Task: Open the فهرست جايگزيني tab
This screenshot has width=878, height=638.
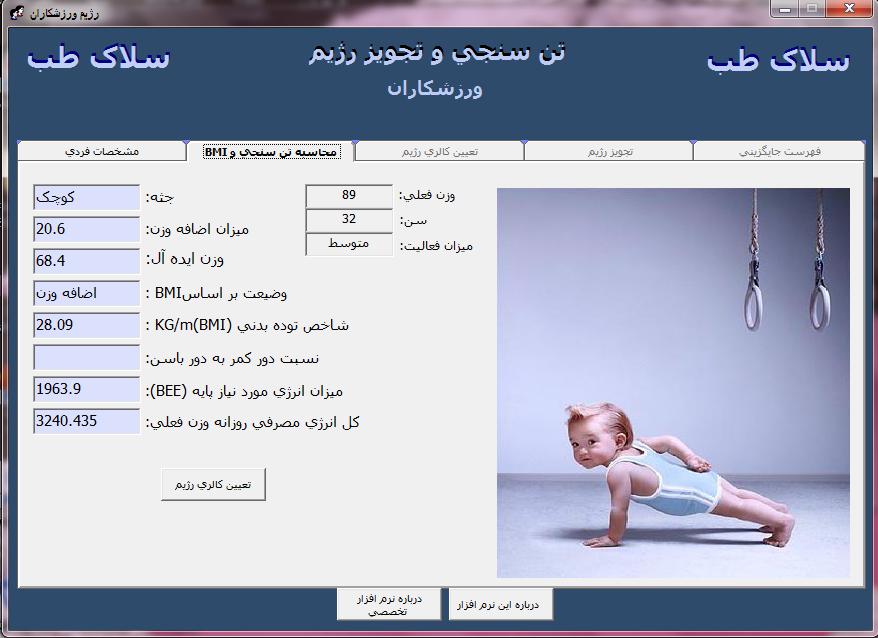Action: tap(779, 151)
